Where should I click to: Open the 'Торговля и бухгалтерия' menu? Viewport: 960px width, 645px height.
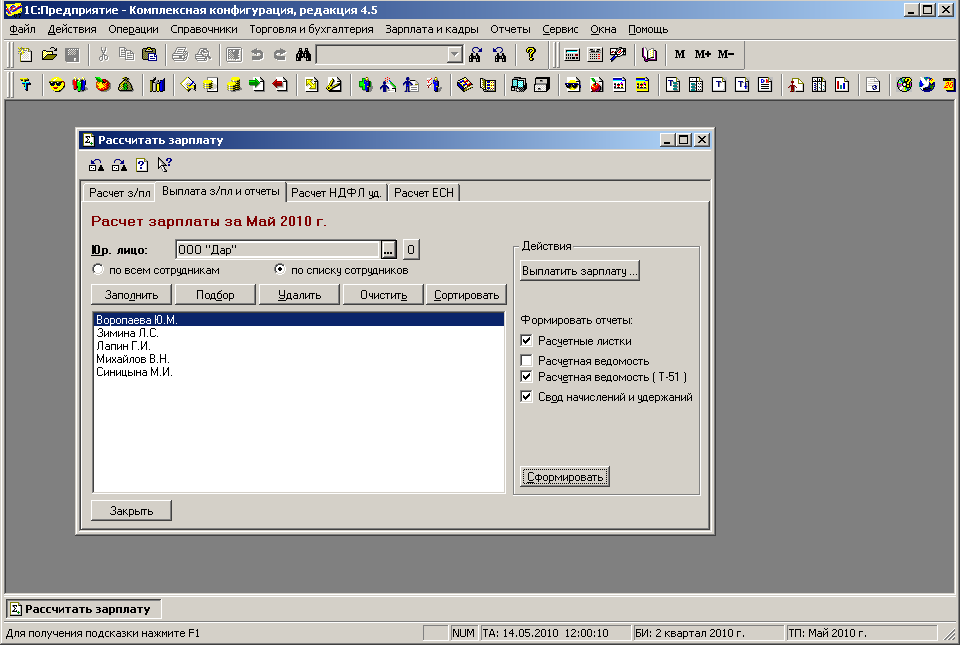[x=312, y=29]
